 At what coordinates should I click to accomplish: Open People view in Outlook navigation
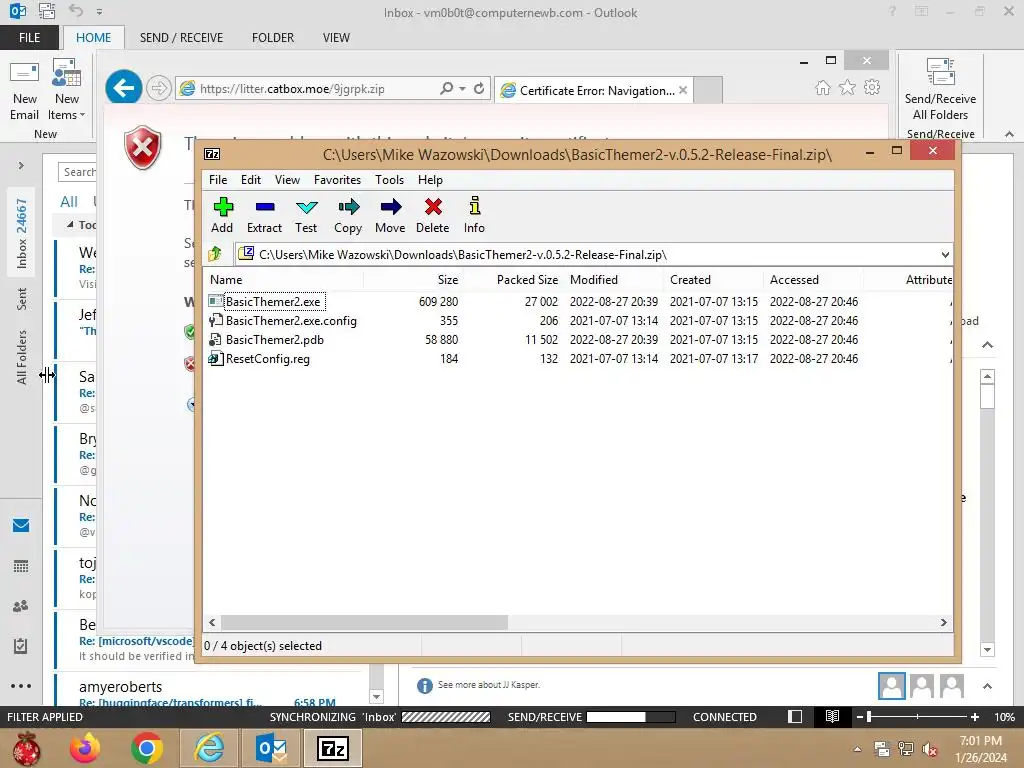pos(21,606)
